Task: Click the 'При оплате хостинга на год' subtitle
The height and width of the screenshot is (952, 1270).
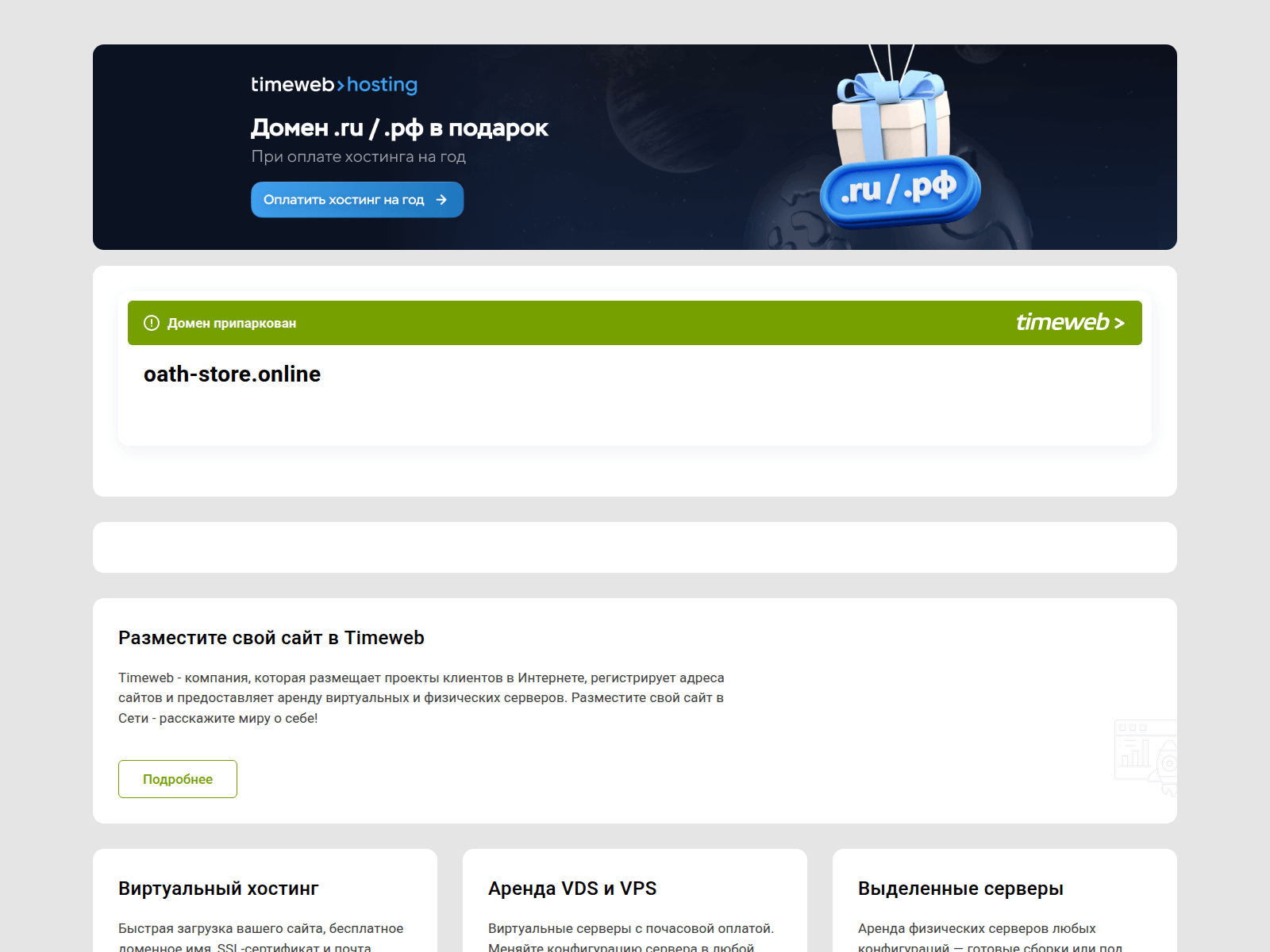Action: 358,157
